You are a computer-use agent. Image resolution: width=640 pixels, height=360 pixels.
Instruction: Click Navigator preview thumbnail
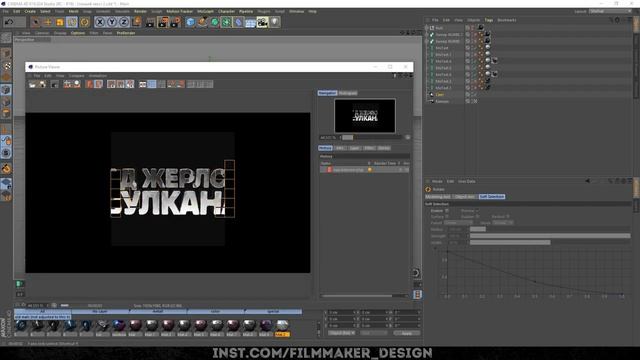pyautogui.click(x=364, y=116)
